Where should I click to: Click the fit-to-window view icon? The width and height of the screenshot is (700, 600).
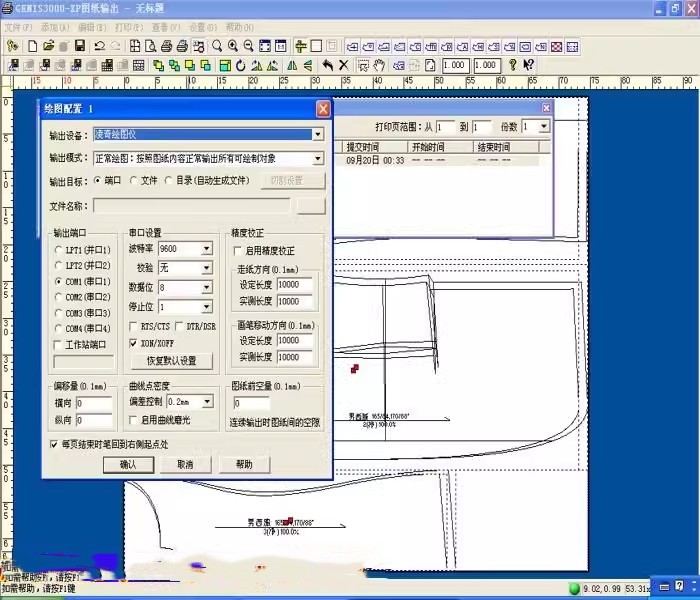coord(265,46)
